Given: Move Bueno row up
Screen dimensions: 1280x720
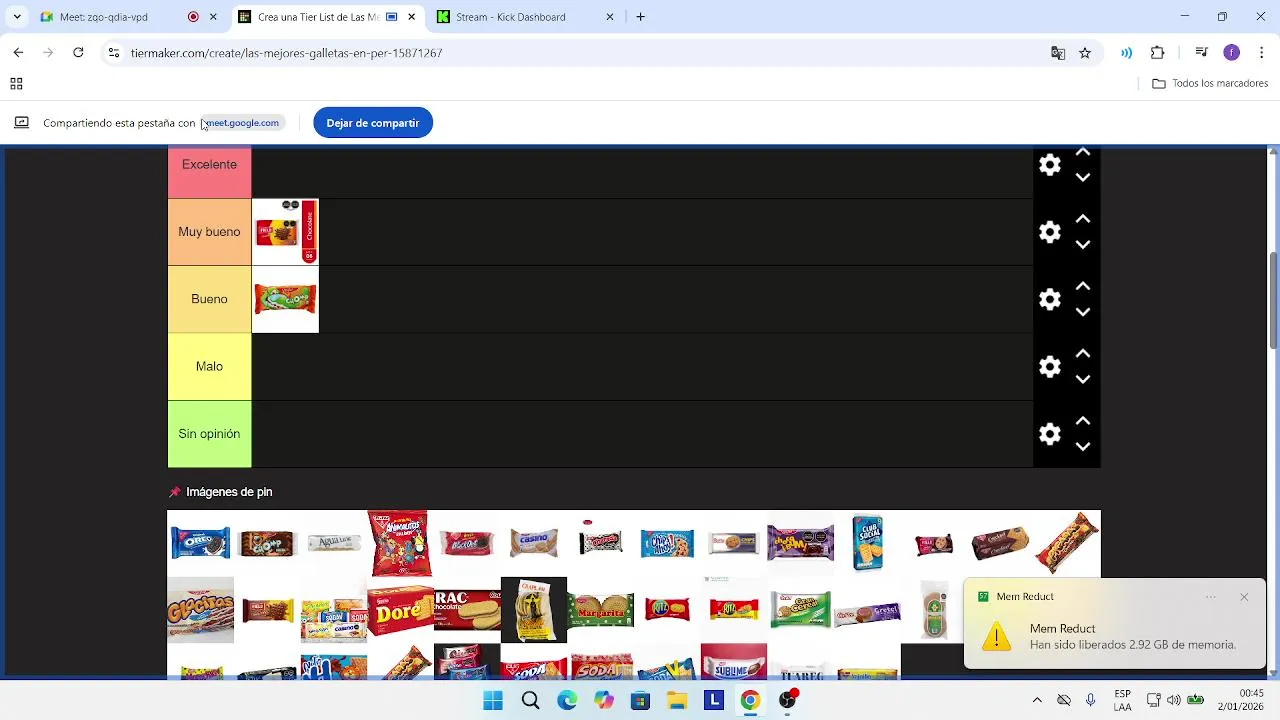Looking at the screenshot, I should point(1082,286).
